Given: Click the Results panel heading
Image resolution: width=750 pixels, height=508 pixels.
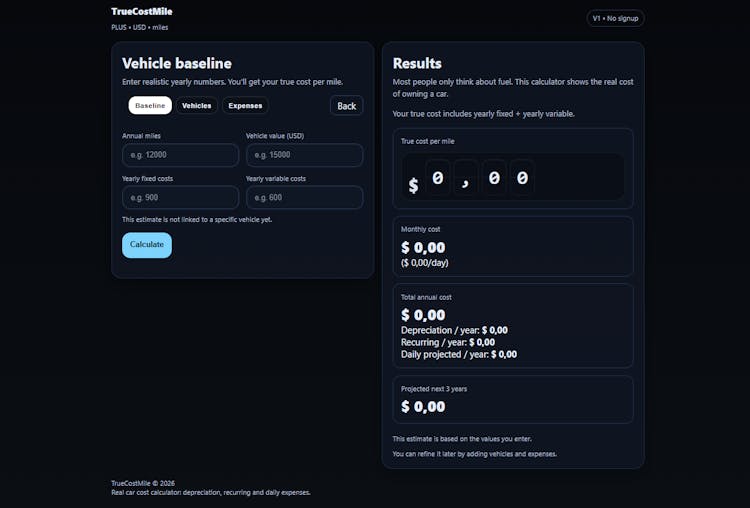Looking at the screenshot, I should tap(417, 63).
